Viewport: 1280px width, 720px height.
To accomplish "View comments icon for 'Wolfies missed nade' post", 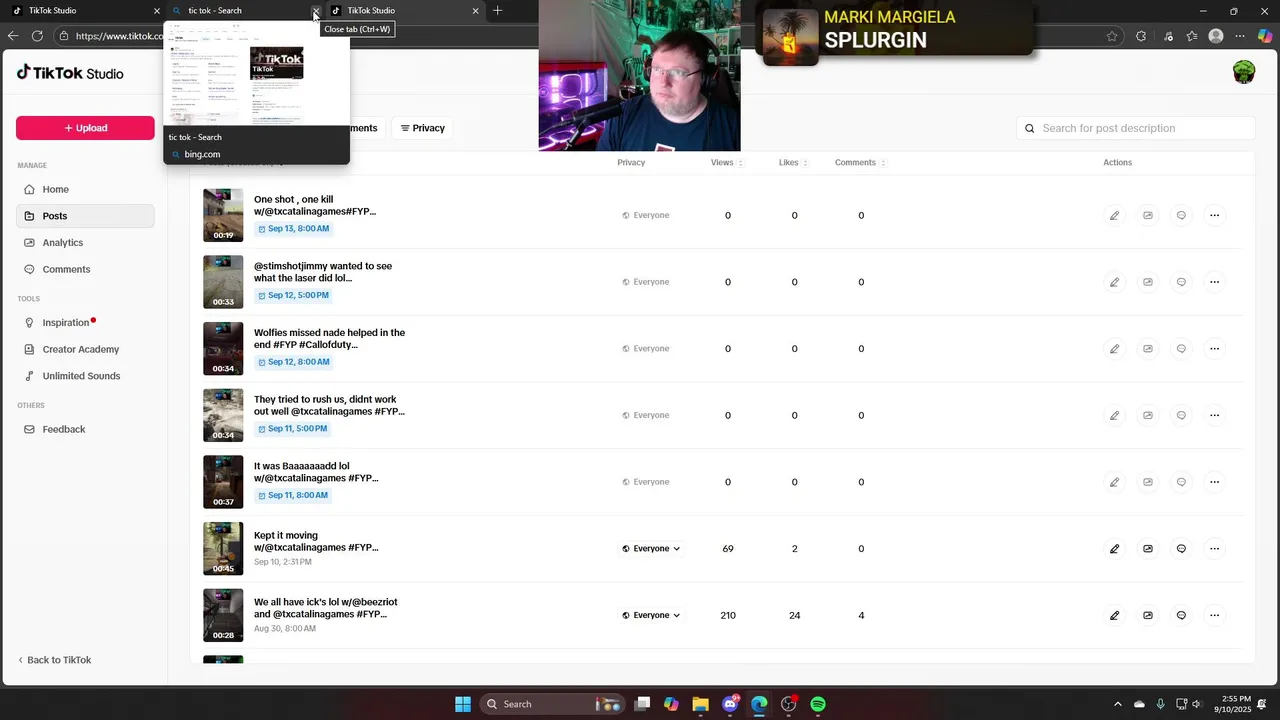I will pyautogui.click(x=1181, y=349).
